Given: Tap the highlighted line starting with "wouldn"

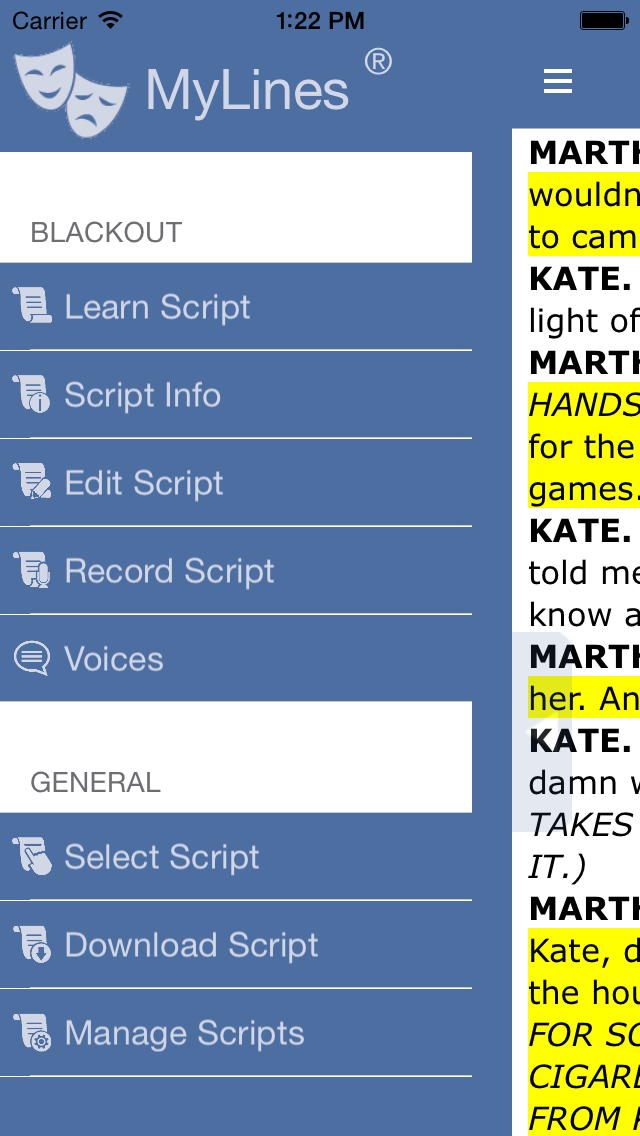Looking at the screenshot, I should (584, 194).
